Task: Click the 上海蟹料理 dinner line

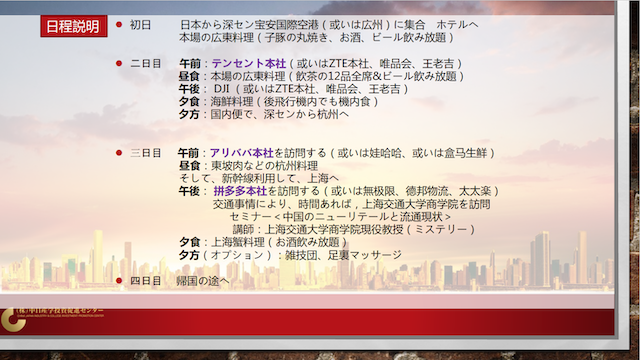Action: 263,242
